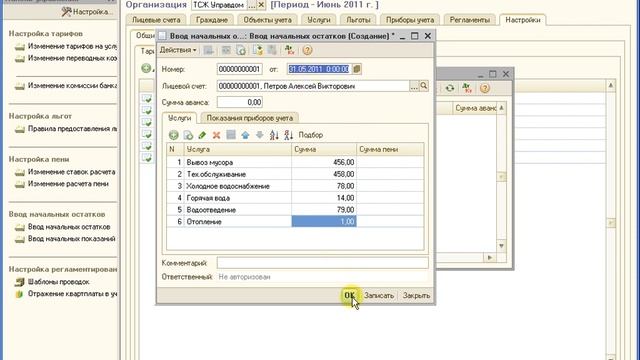640x360 pixels.
Task: Click the Закрыть button
Action: point(416,296)
